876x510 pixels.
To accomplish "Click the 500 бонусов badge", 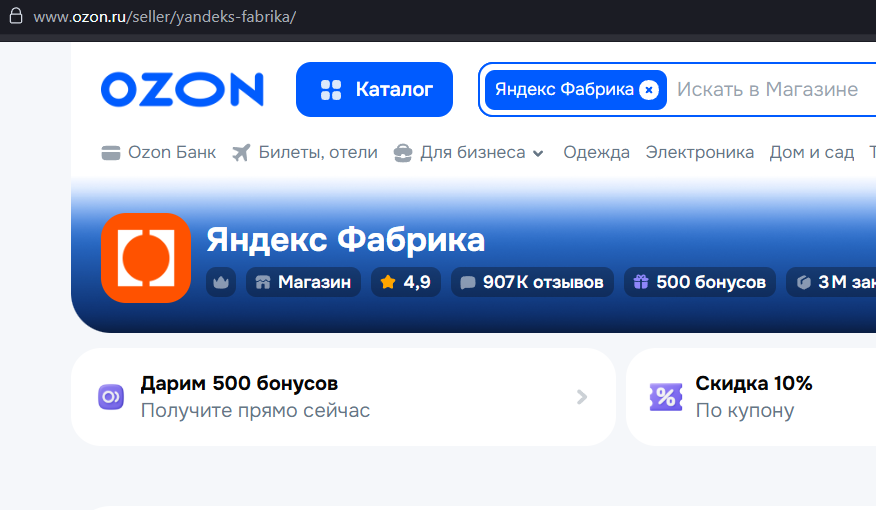I will [699, 282].
